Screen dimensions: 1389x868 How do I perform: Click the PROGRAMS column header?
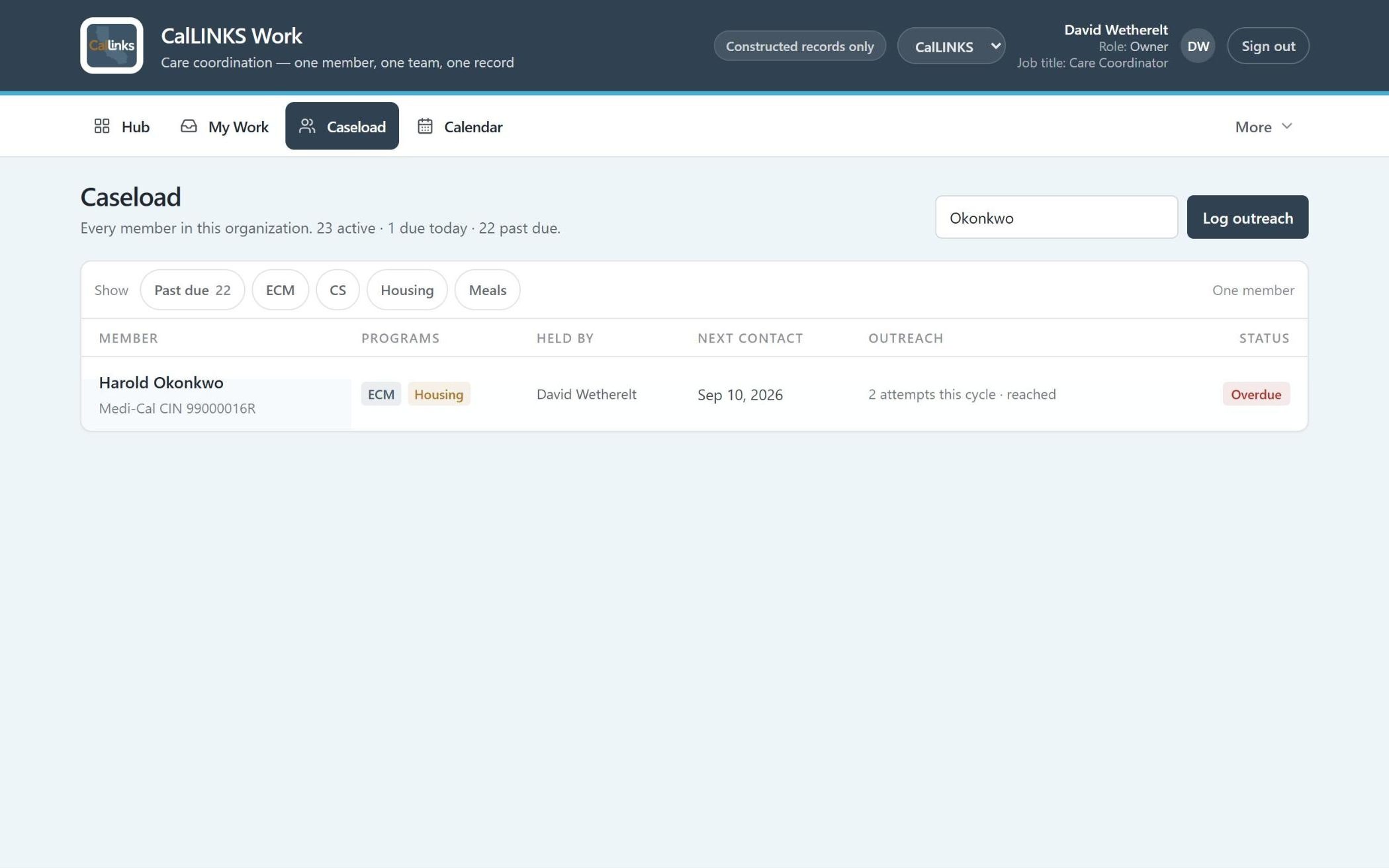pos(400,338)
